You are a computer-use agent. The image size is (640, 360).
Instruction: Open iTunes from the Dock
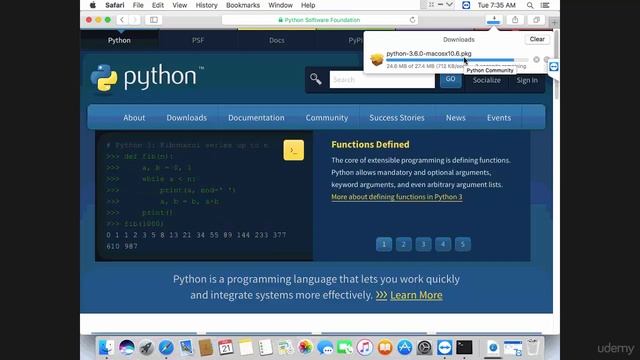coord(364,347)
